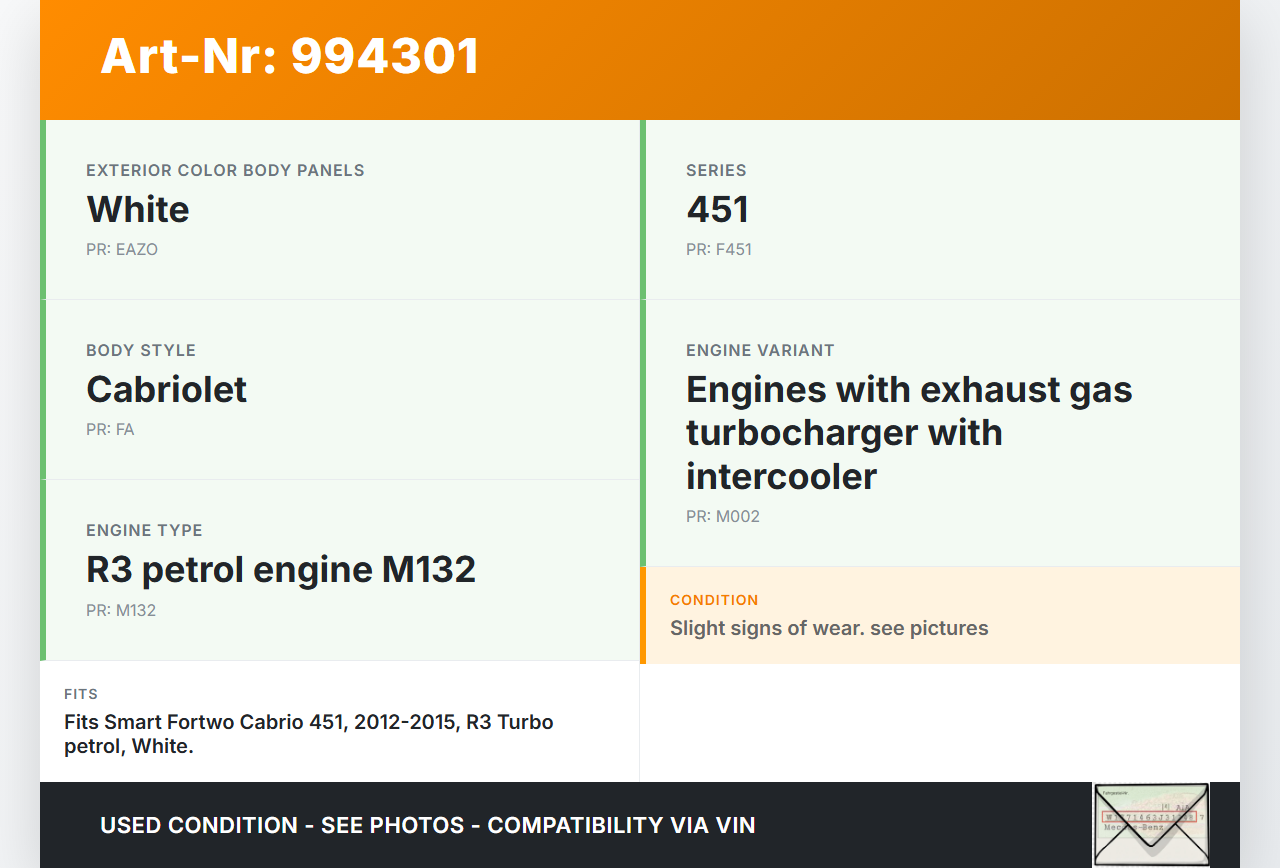This screenshot has width=1280, height=868.
Task: Click the PR: F451 code
Action: (x=718, y=250)
